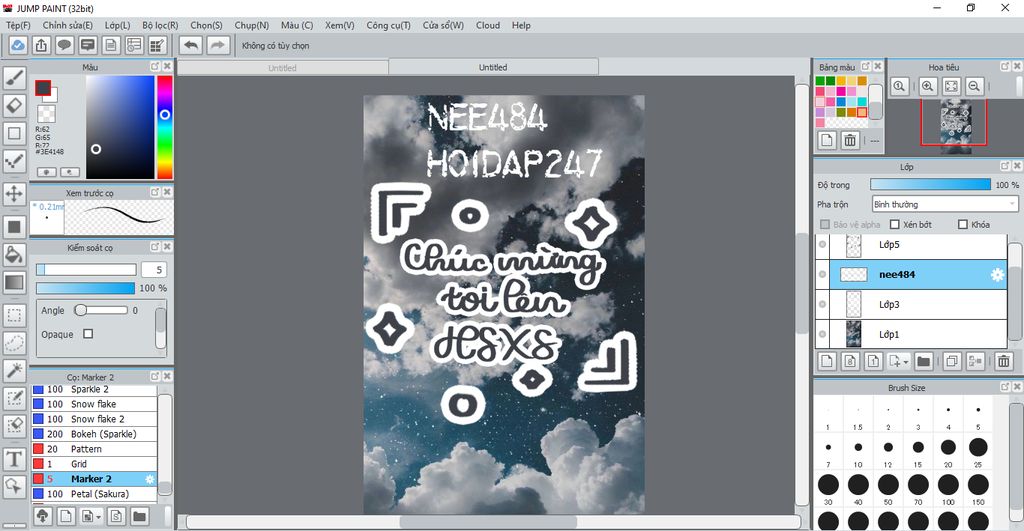Open Marker 2 brush settings gear
1024x531 pixels.
(x=150, y=479)
